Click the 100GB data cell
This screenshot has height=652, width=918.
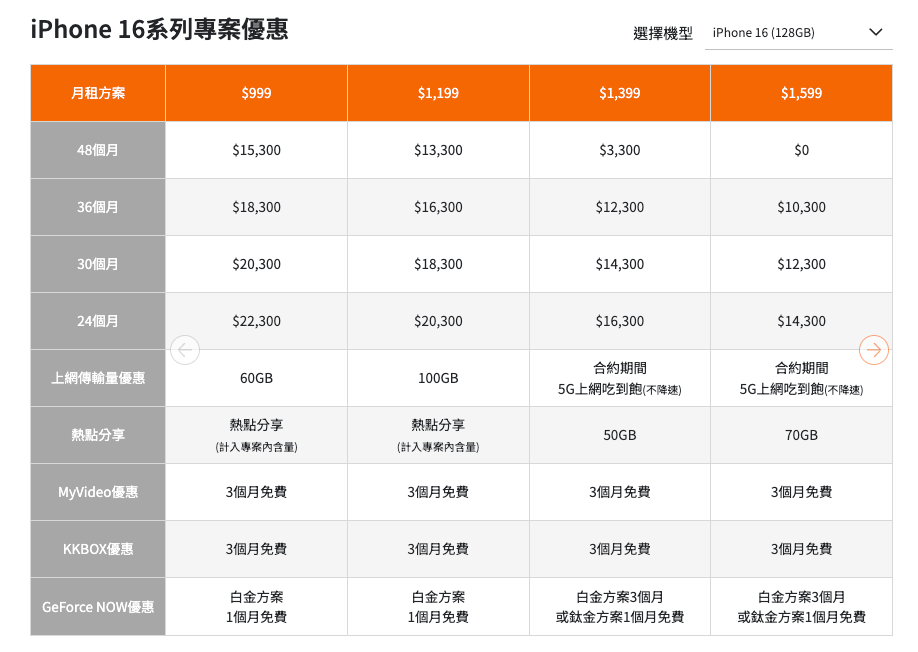tap(438, 378)
